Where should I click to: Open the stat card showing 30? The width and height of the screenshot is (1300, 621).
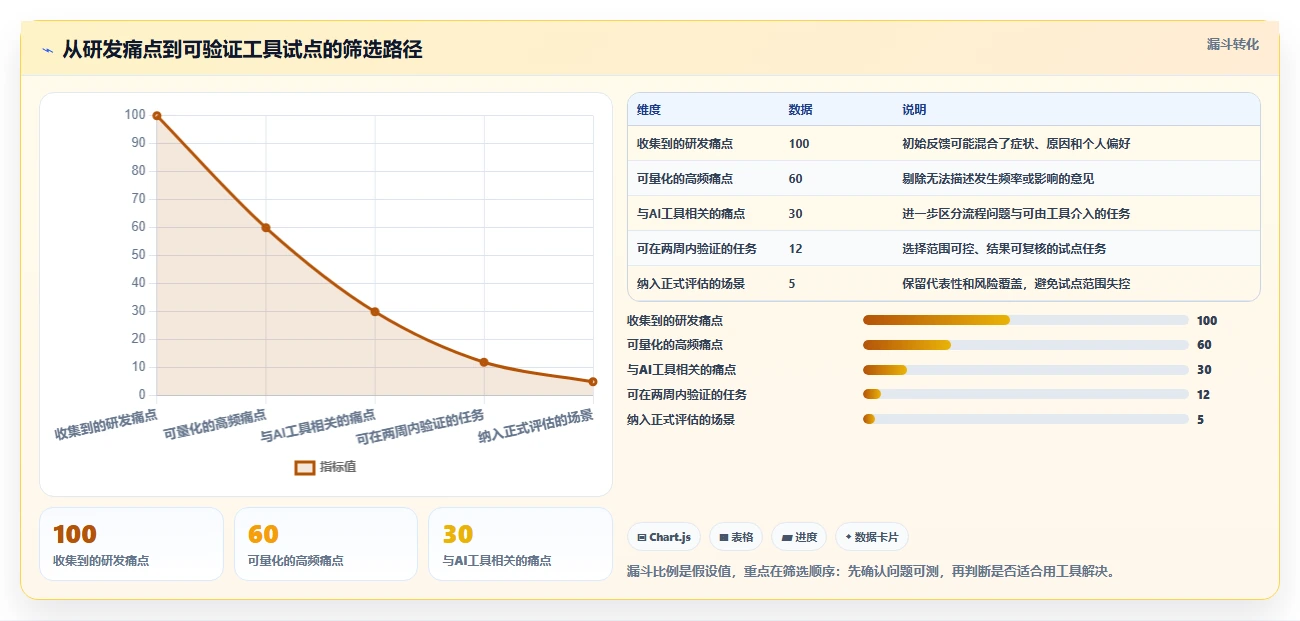coord(520,544)
